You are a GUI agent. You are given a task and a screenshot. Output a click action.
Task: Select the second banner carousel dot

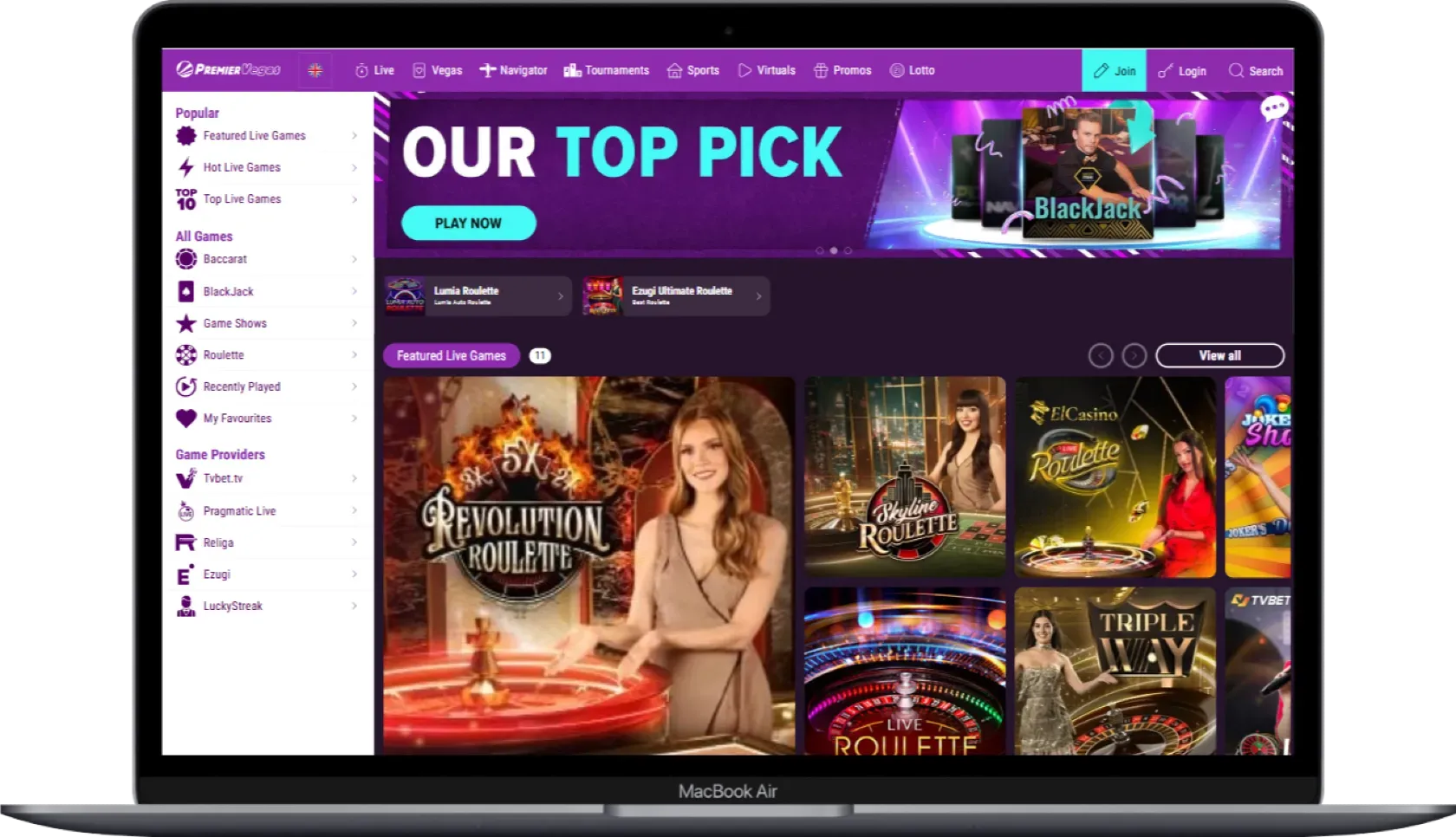pyautogui.click(x=834, y=250)
